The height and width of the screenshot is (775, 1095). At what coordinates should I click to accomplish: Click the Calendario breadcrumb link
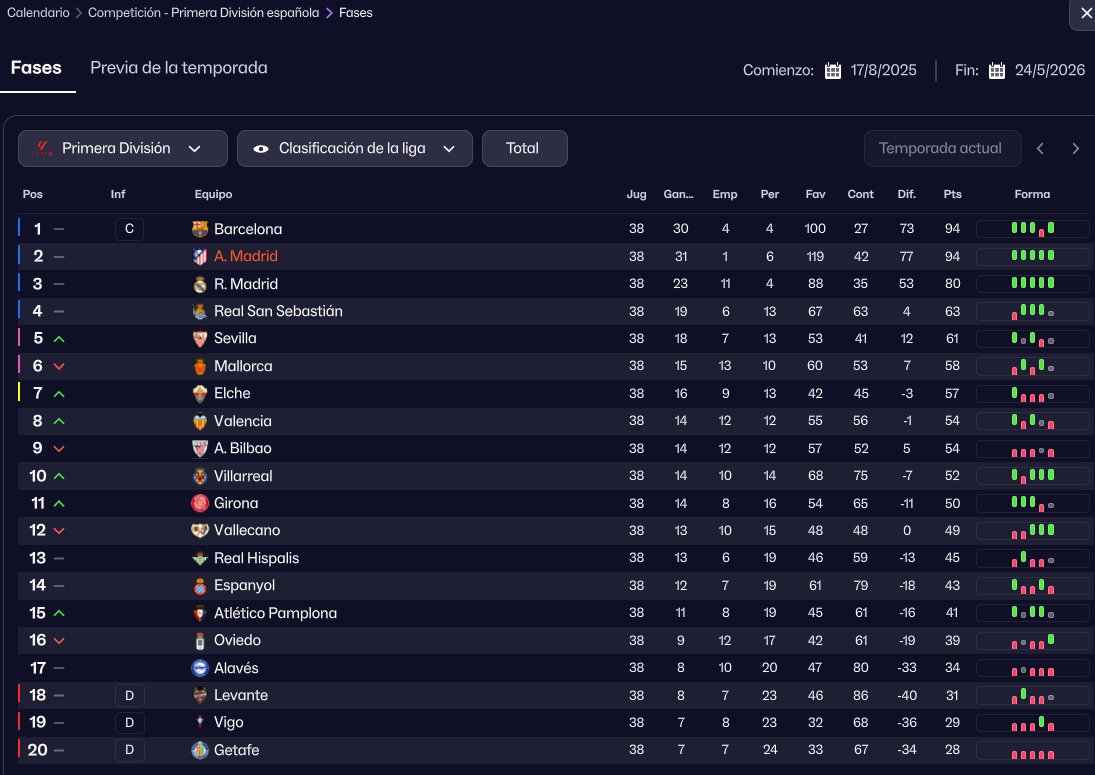coord(38,13)
